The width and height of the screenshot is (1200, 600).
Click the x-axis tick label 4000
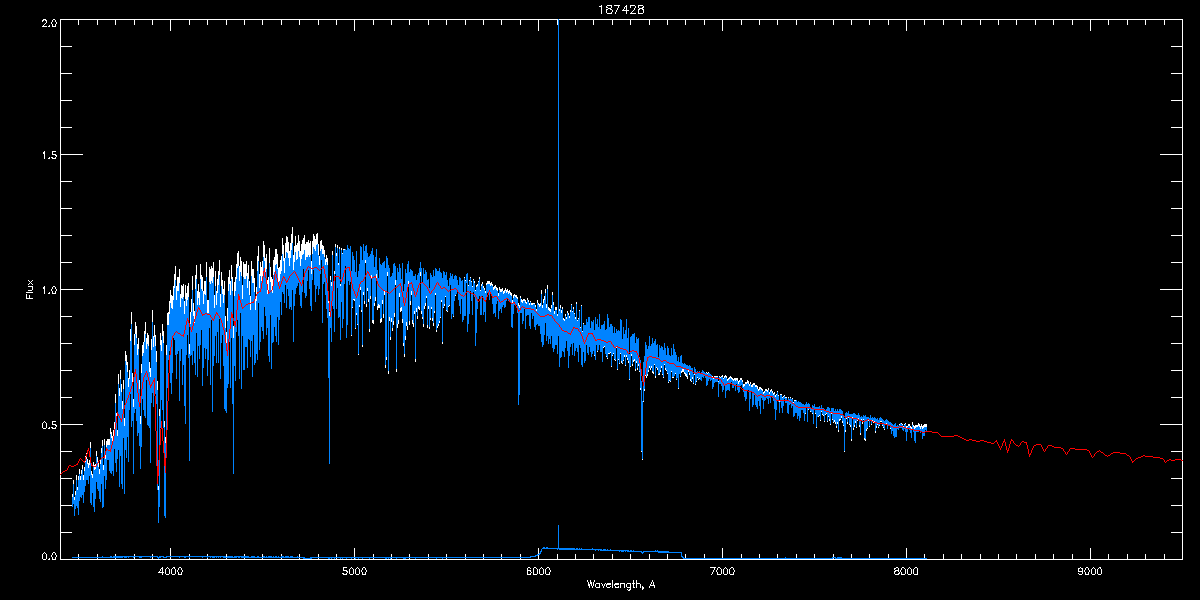click(170, 572)
